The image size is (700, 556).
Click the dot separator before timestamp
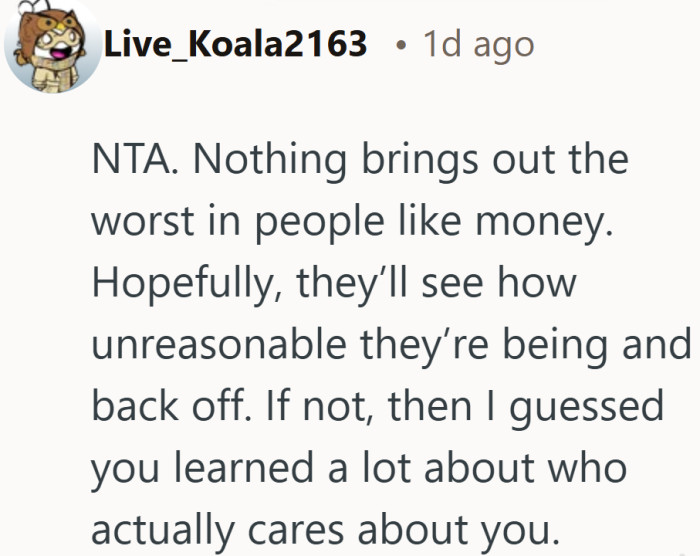(x=400, y=45)
